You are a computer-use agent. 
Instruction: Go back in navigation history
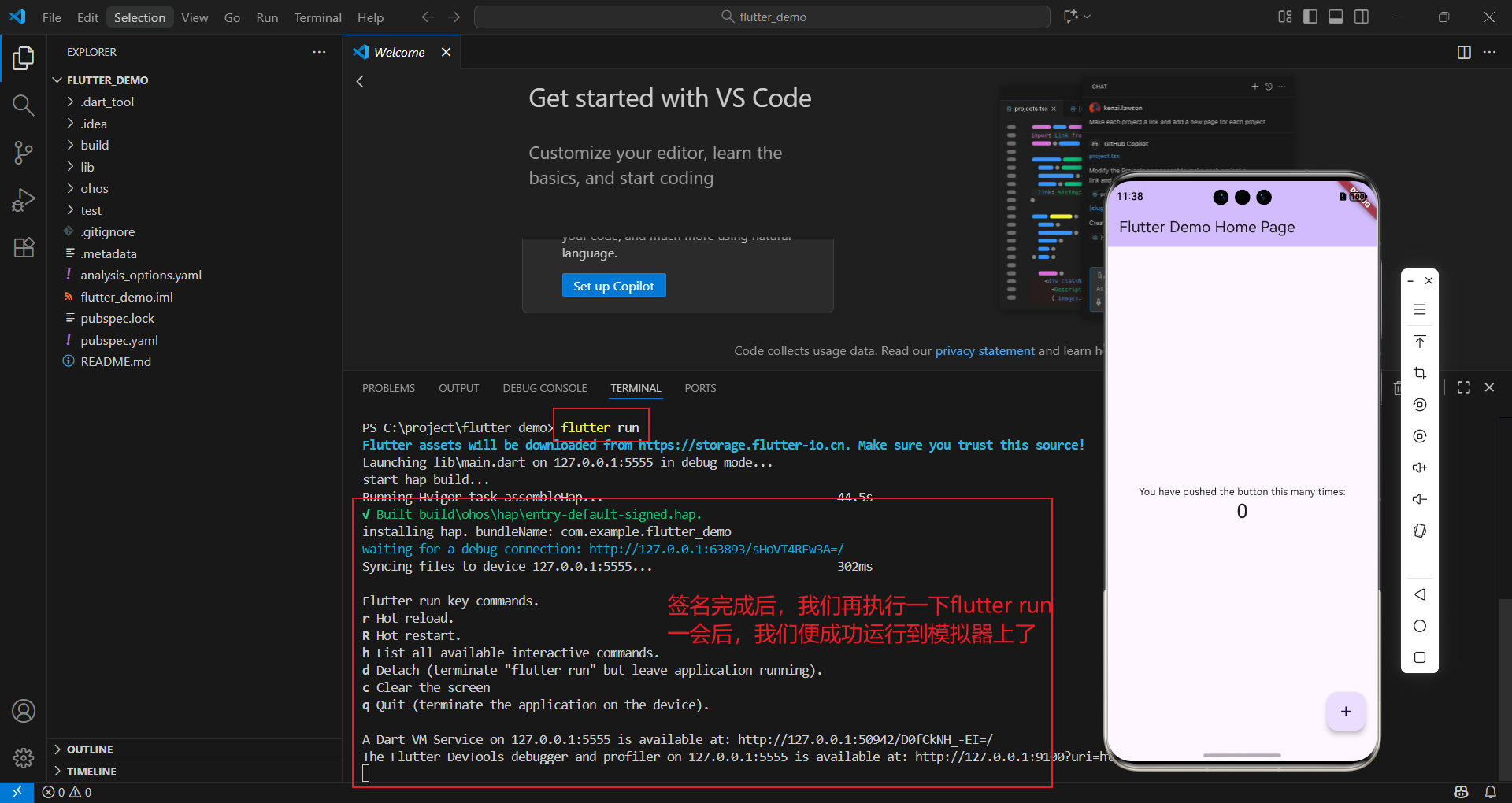point(428,17)
